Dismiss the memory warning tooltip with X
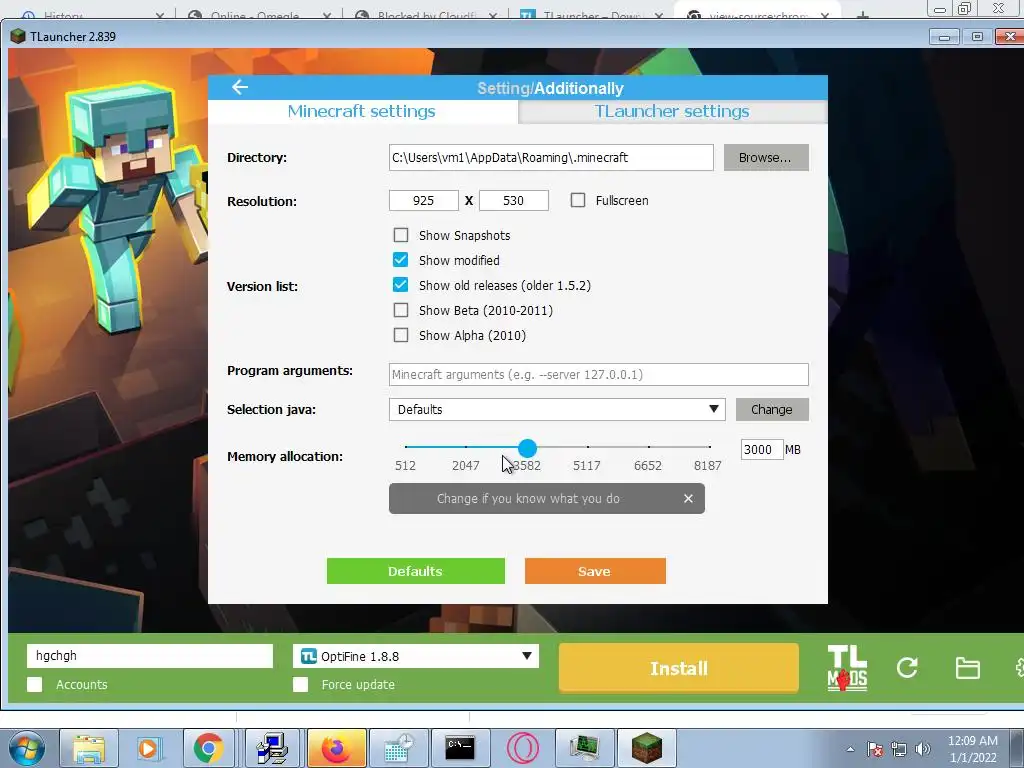Image resolution: width=1024 pixels, height=768 pixels. 688,498
